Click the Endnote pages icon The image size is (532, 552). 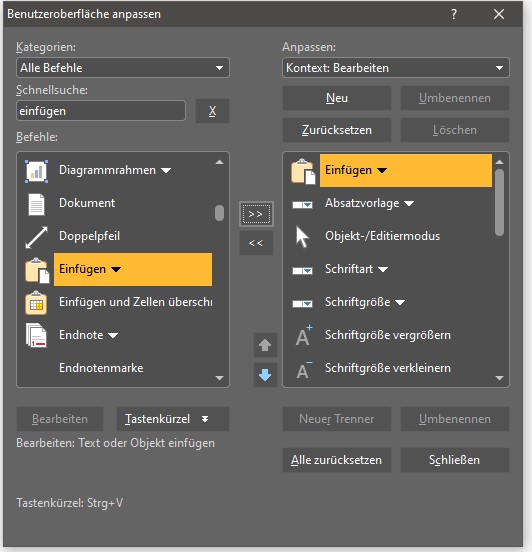36,336
